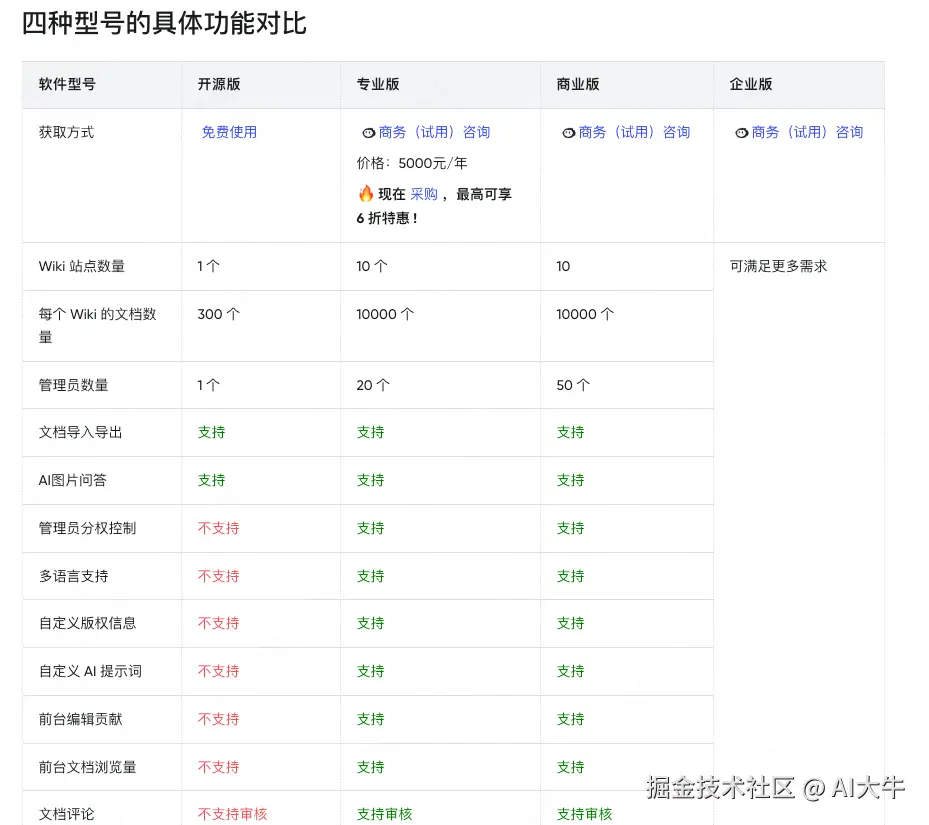This screenshot has height=825, width=929.
Task: Click 1 个 in the Wiki 站点数量 row
Action: point(209,266)
